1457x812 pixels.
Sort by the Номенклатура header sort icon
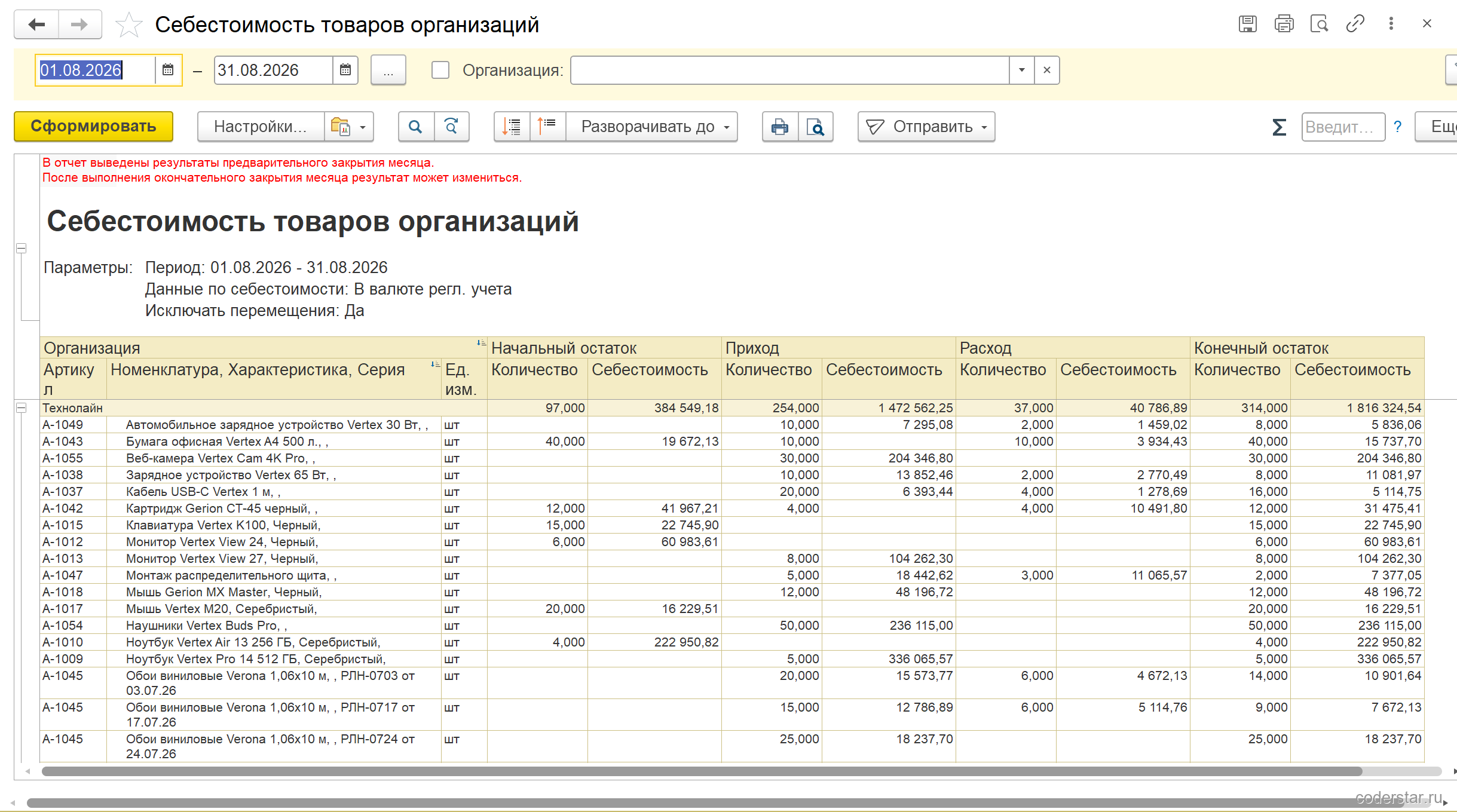(x=435, y=364)
